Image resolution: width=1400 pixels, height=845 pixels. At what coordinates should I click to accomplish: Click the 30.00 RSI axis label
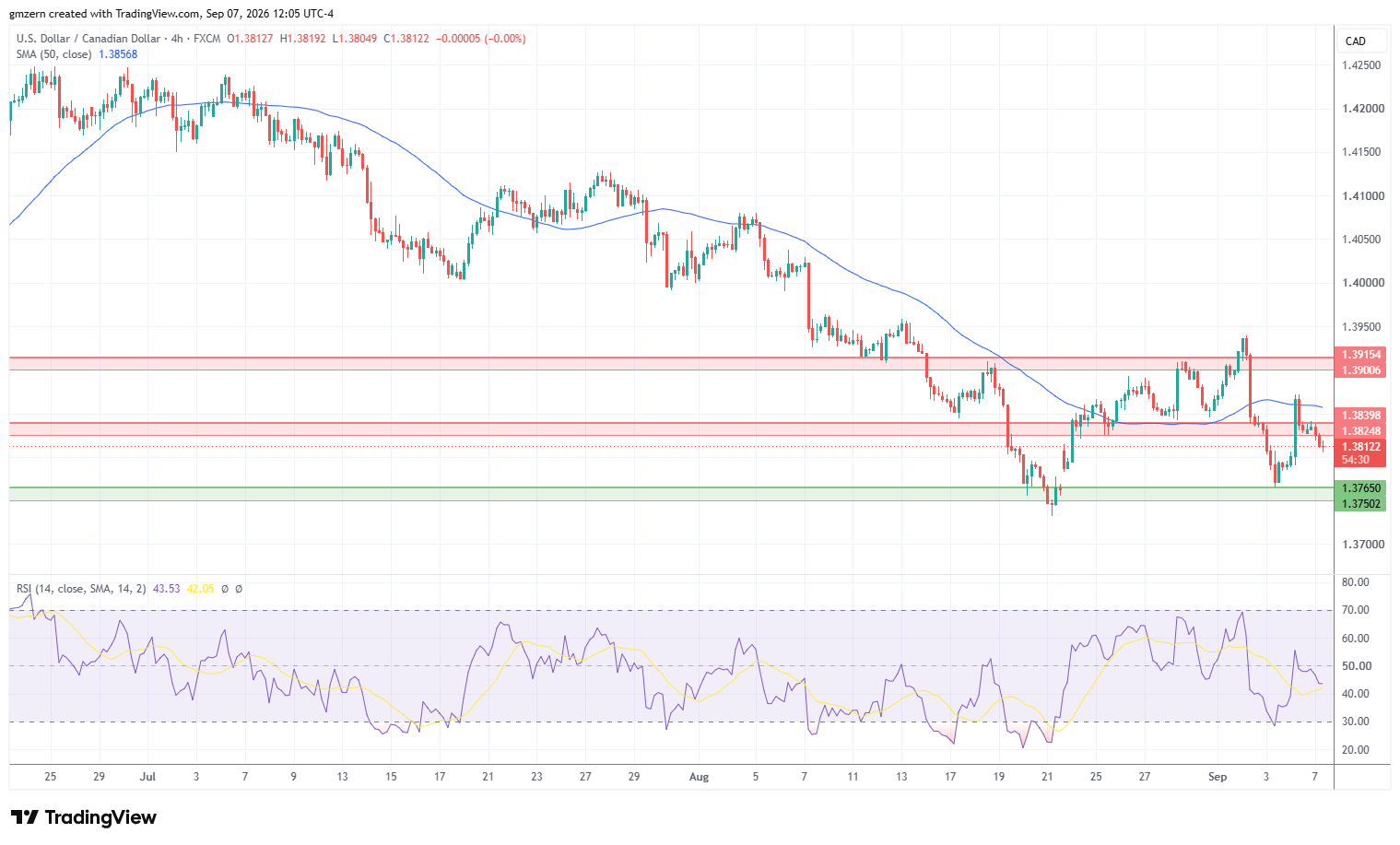coord(1356,722)
